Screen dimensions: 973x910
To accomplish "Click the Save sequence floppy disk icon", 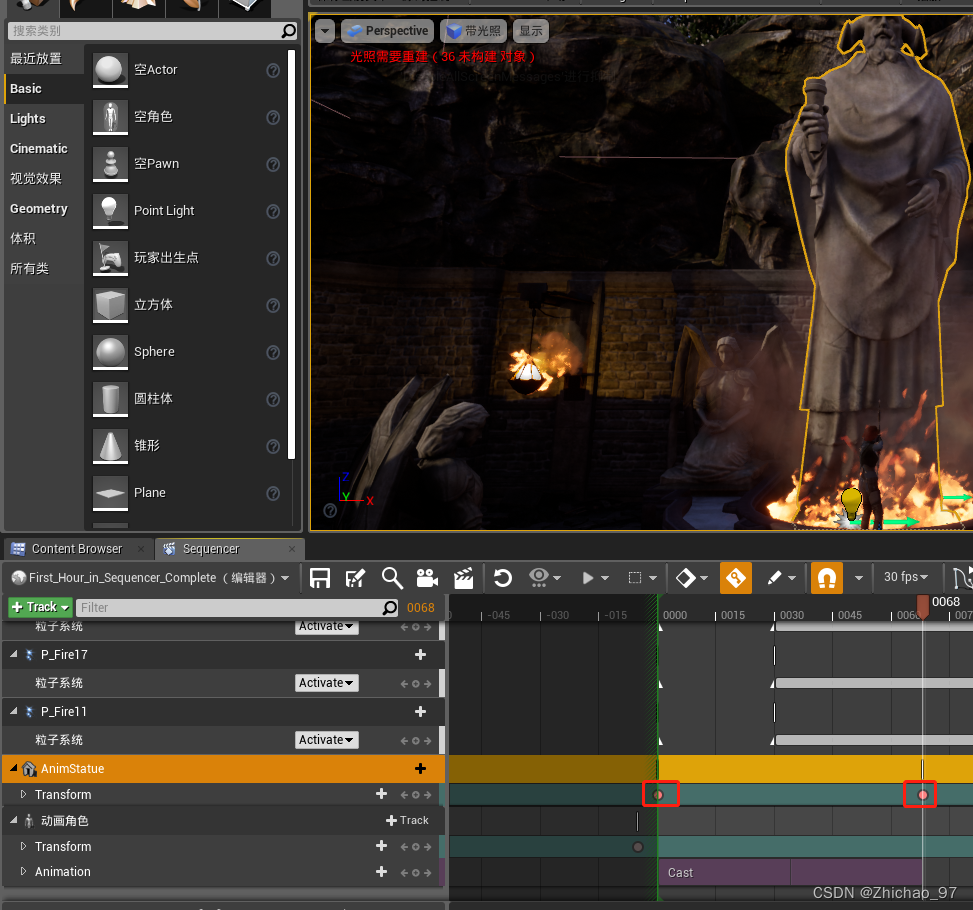I will [x=320, y=578].
